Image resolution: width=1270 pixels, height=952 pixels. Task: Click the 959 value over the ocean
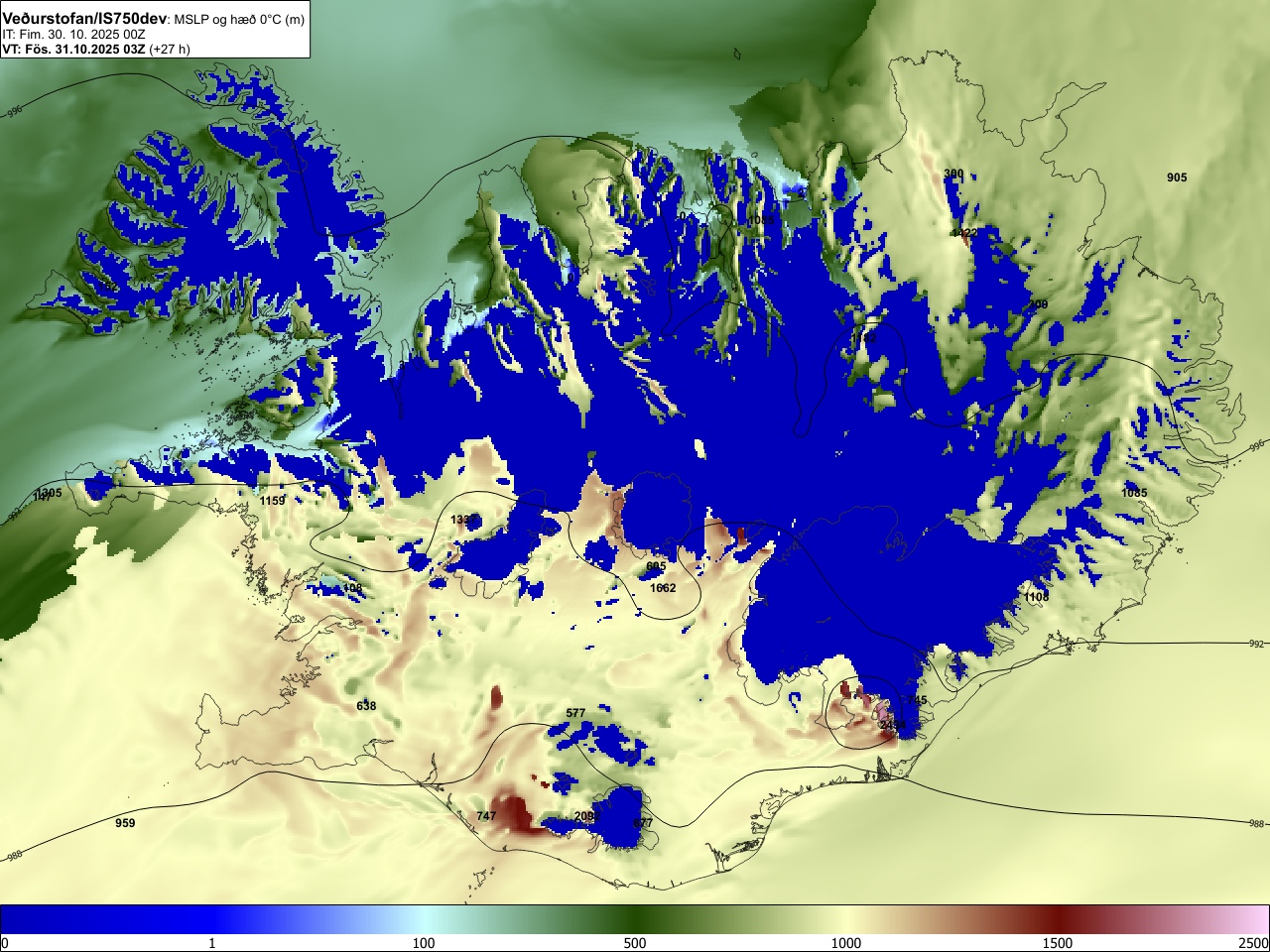pos(125,823)
